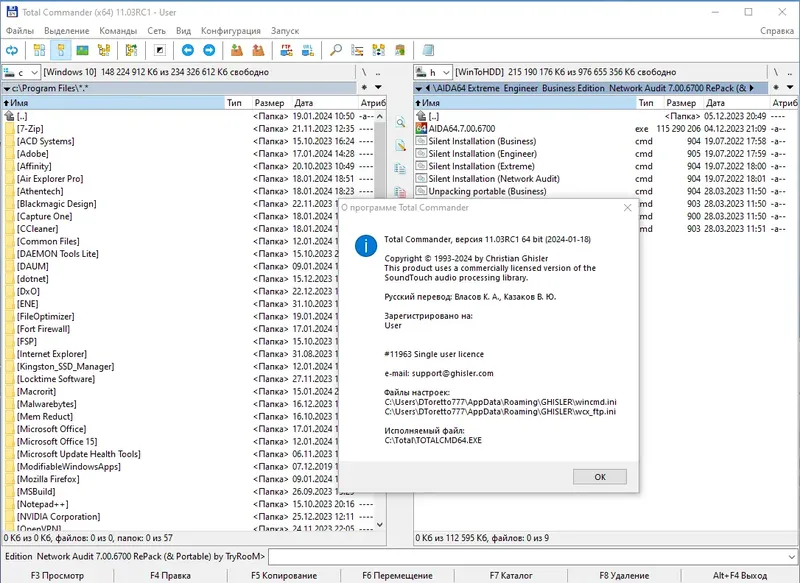Go back with the blue left arrow
The width and height of the screenshot is (800, 583).
pyautogui.click(x=188, y=50)
